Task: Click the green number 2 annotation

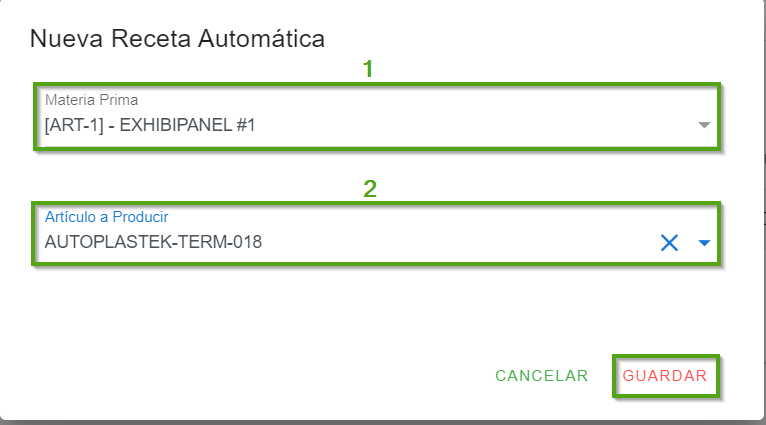Action: pyautogui.click(x=369, y=188)
